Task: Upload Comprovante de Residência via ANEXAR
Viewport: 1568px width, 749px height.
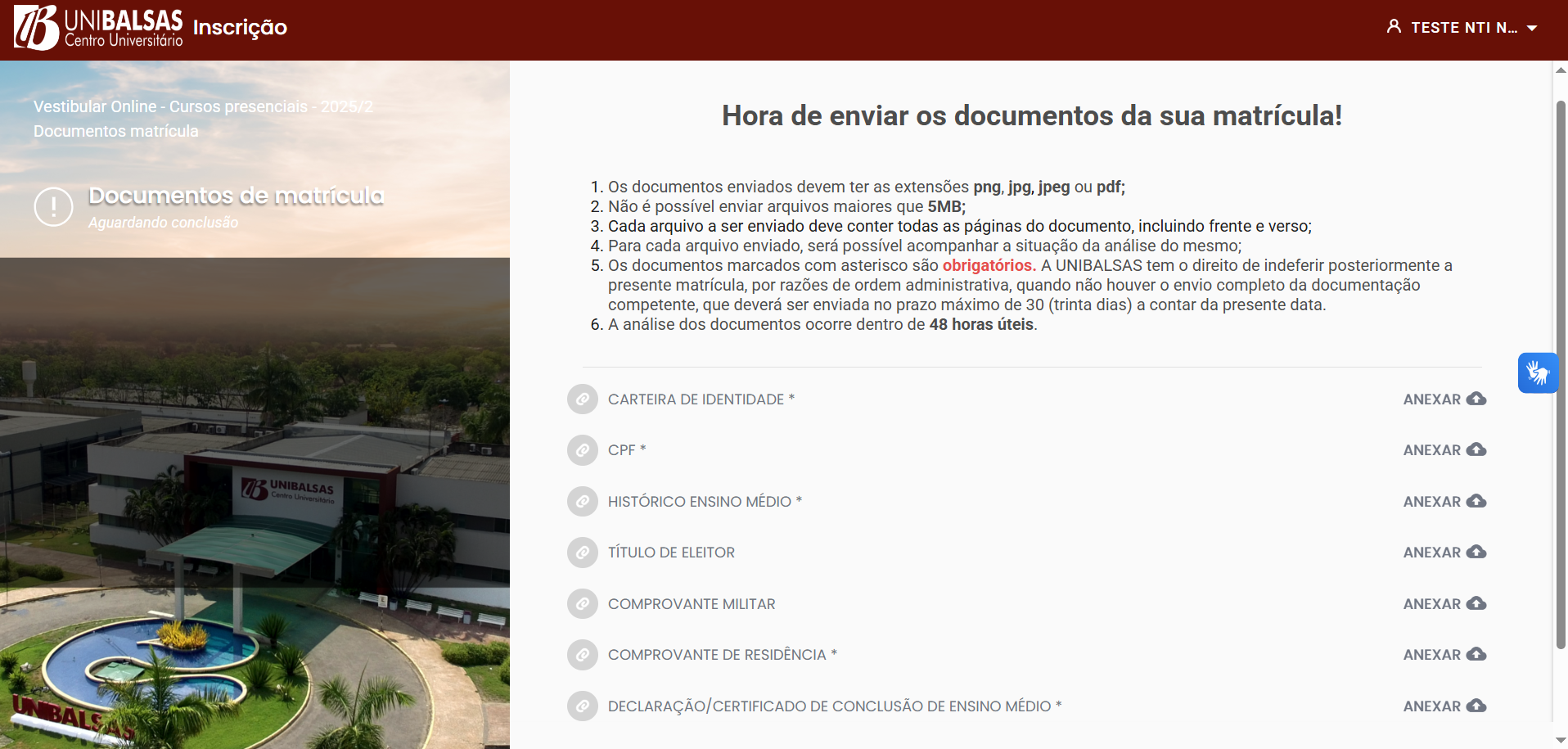Action: [x=1444, y=655]
